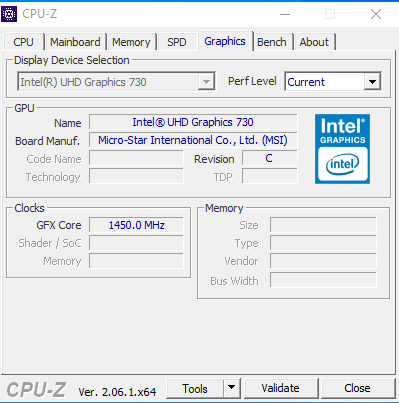Open the display device Intel UHD Graphics dropdown
399x403 pixels.
pos(206,82)
